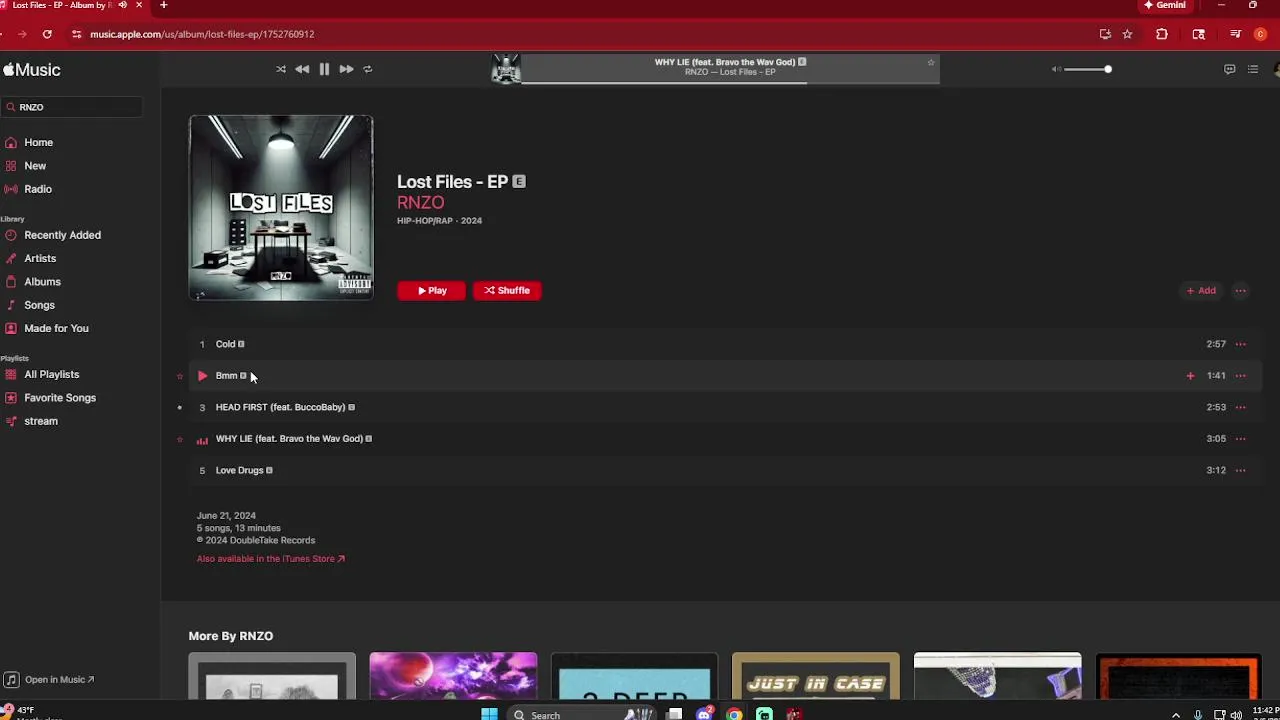Select HEAD FIRST (feat. BuccoBaby) track
Screen dimensions: 1280x720
click(x=280, y=407)
